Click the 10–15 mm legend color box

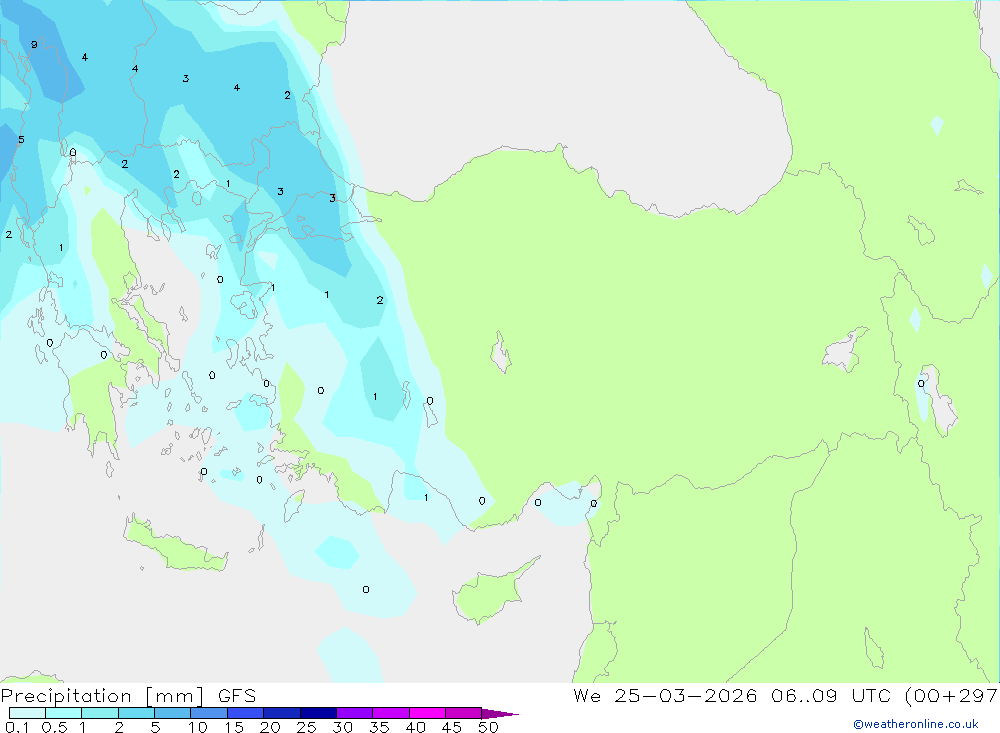click(x=209, y=713)
